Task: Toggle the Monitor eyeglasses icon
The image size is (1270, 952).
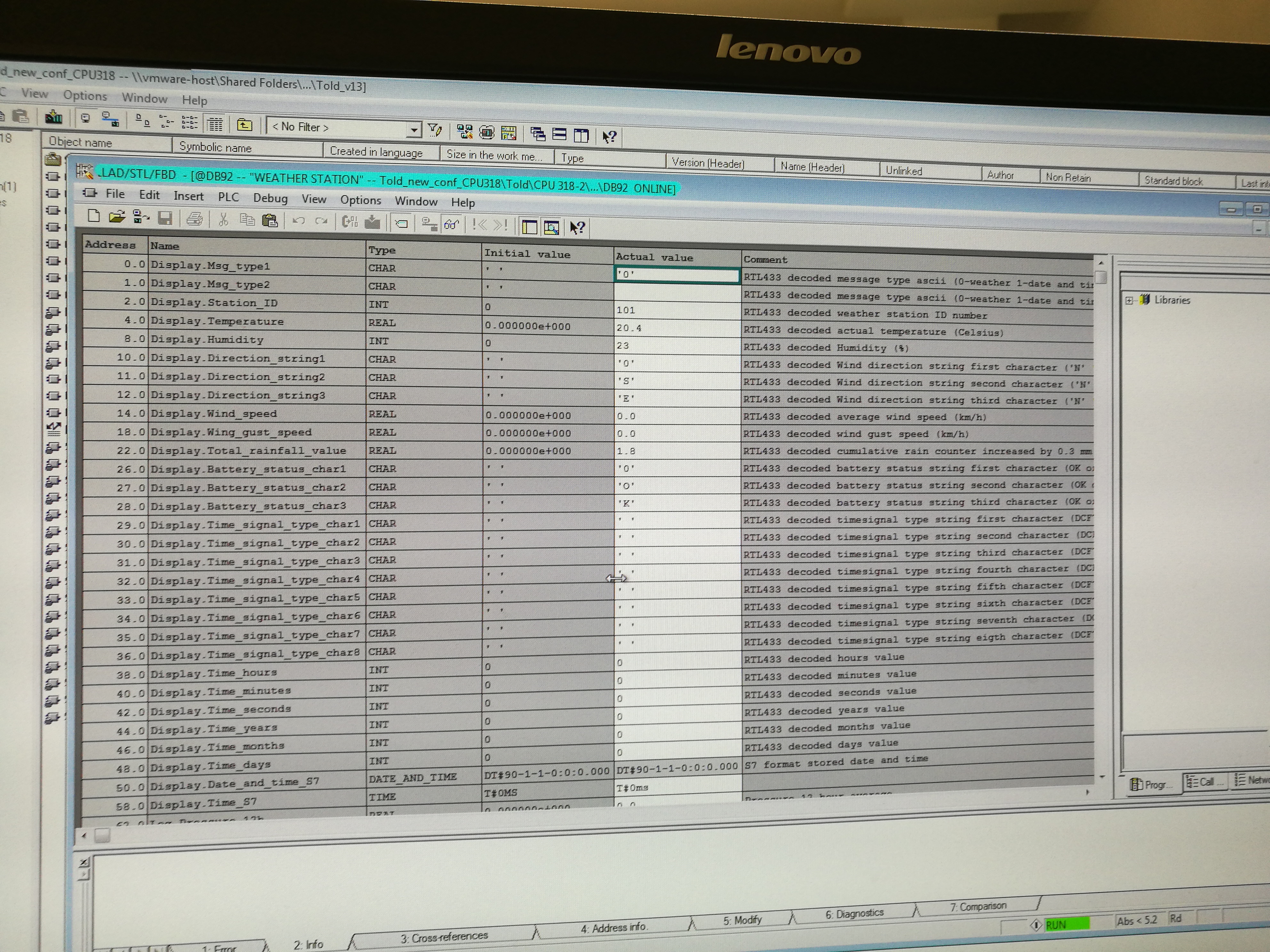Action: click(452, 224)
